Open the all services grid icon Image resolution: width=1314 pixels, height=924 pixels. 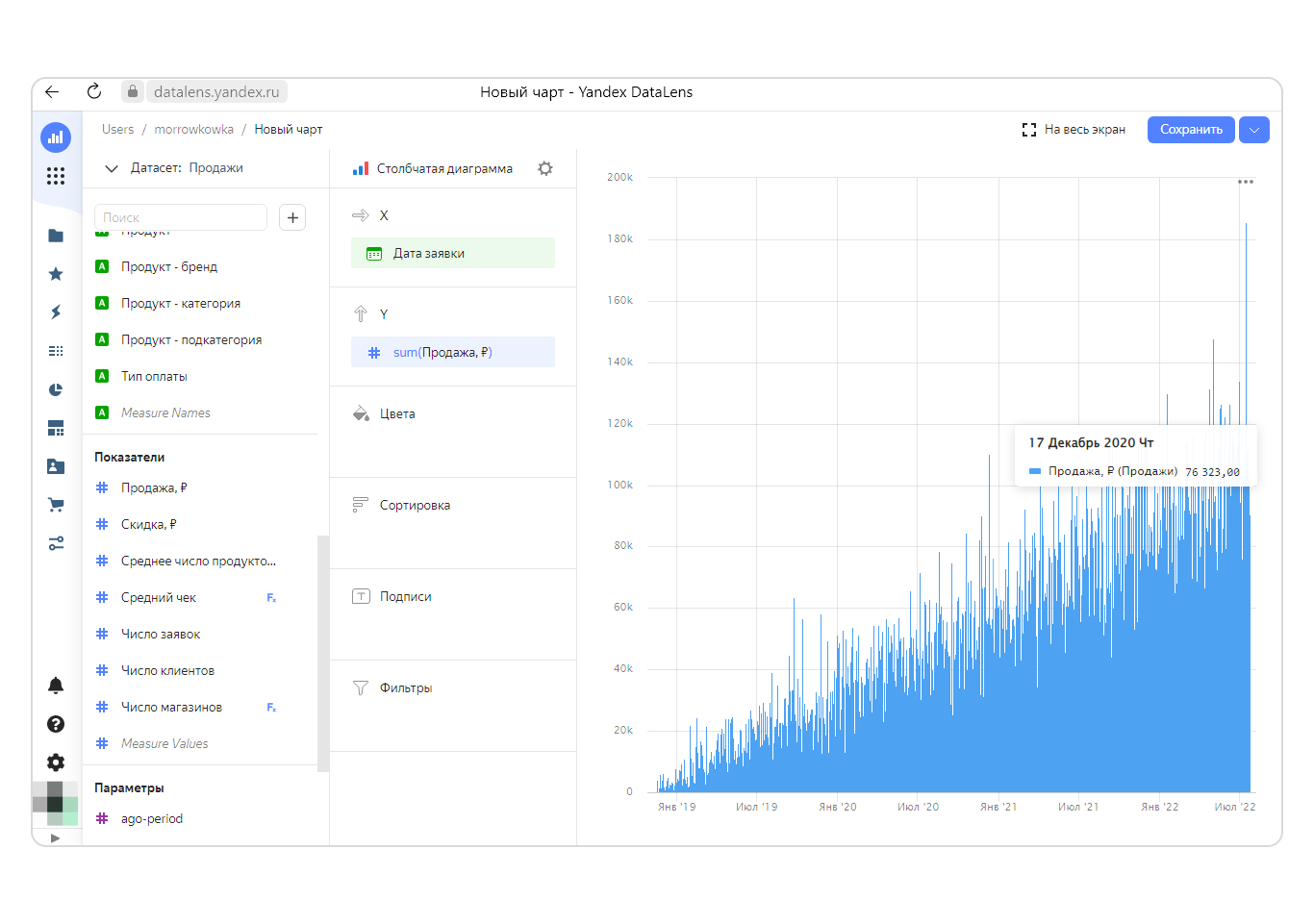pyautogui.click(x=56, y=176)
